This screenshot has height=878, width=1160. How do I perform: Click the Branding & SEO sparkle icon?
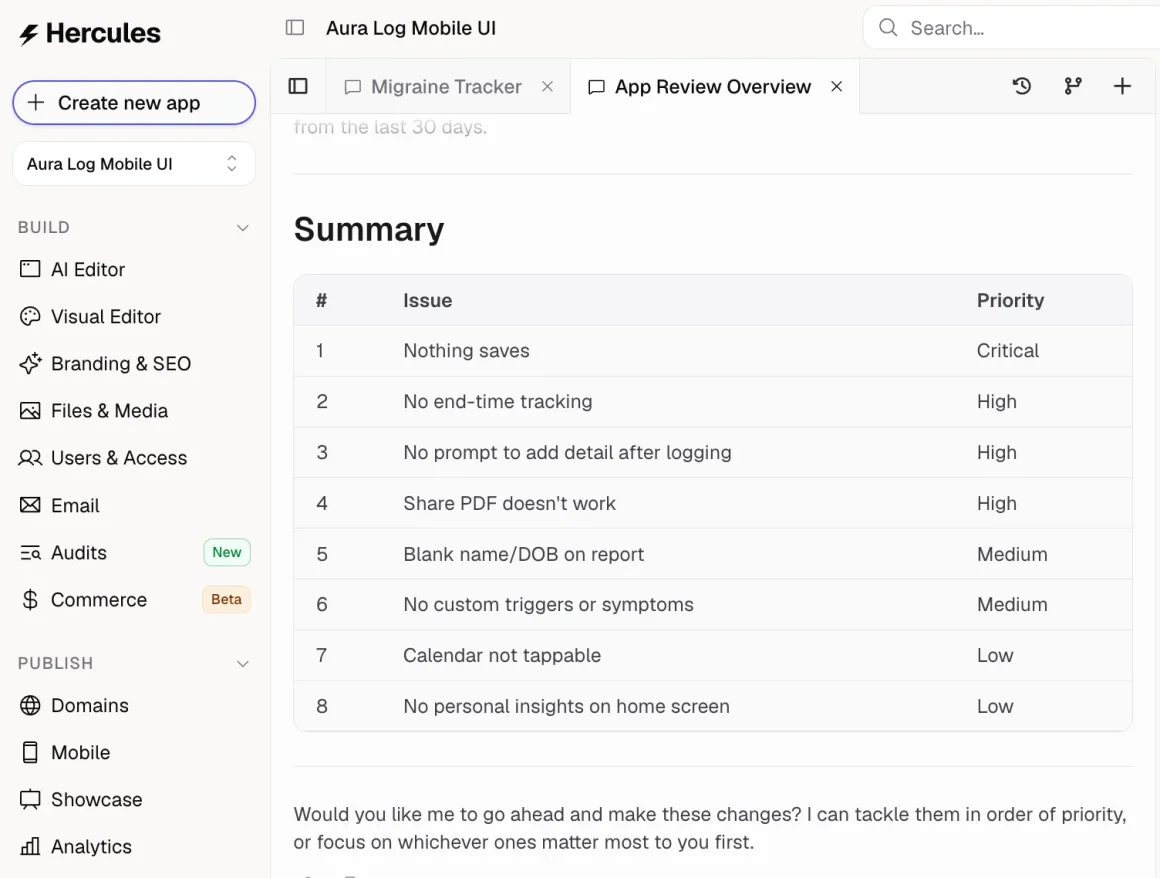click(x=30, y=363)
